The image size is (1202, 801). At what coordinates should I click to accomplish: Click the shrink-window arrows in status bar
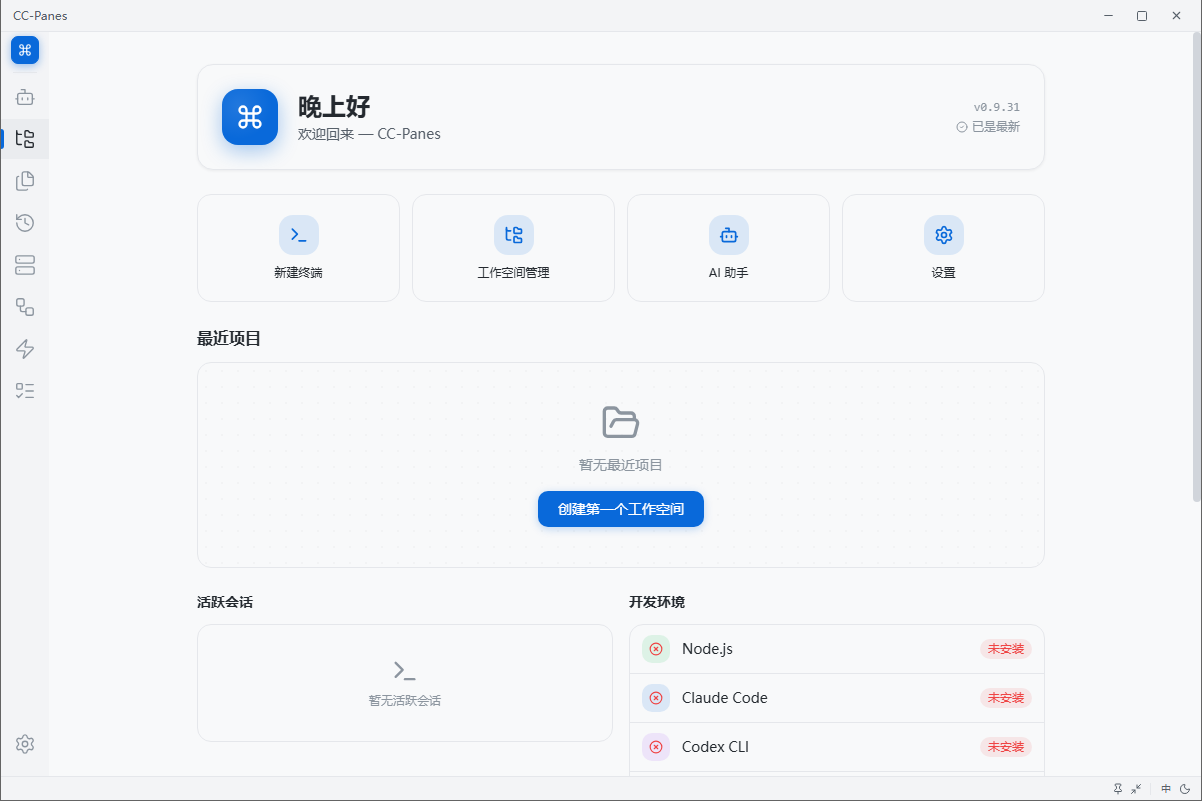1137,788
